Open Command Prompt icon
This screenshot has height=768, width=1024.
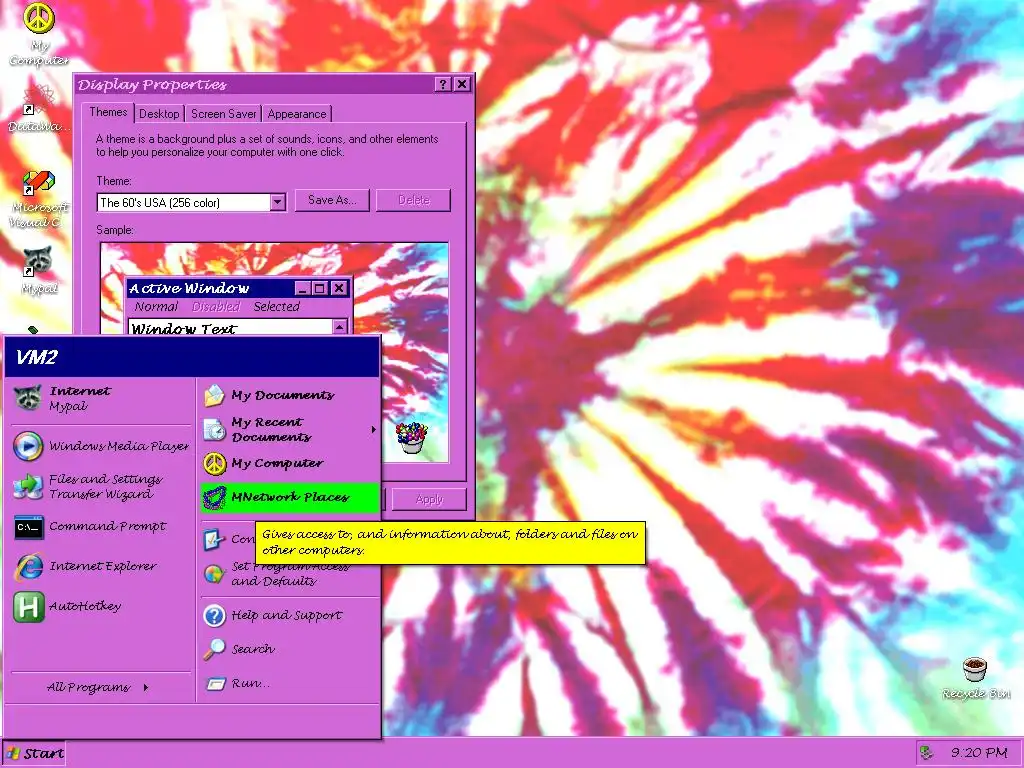[x=29, y=527]
